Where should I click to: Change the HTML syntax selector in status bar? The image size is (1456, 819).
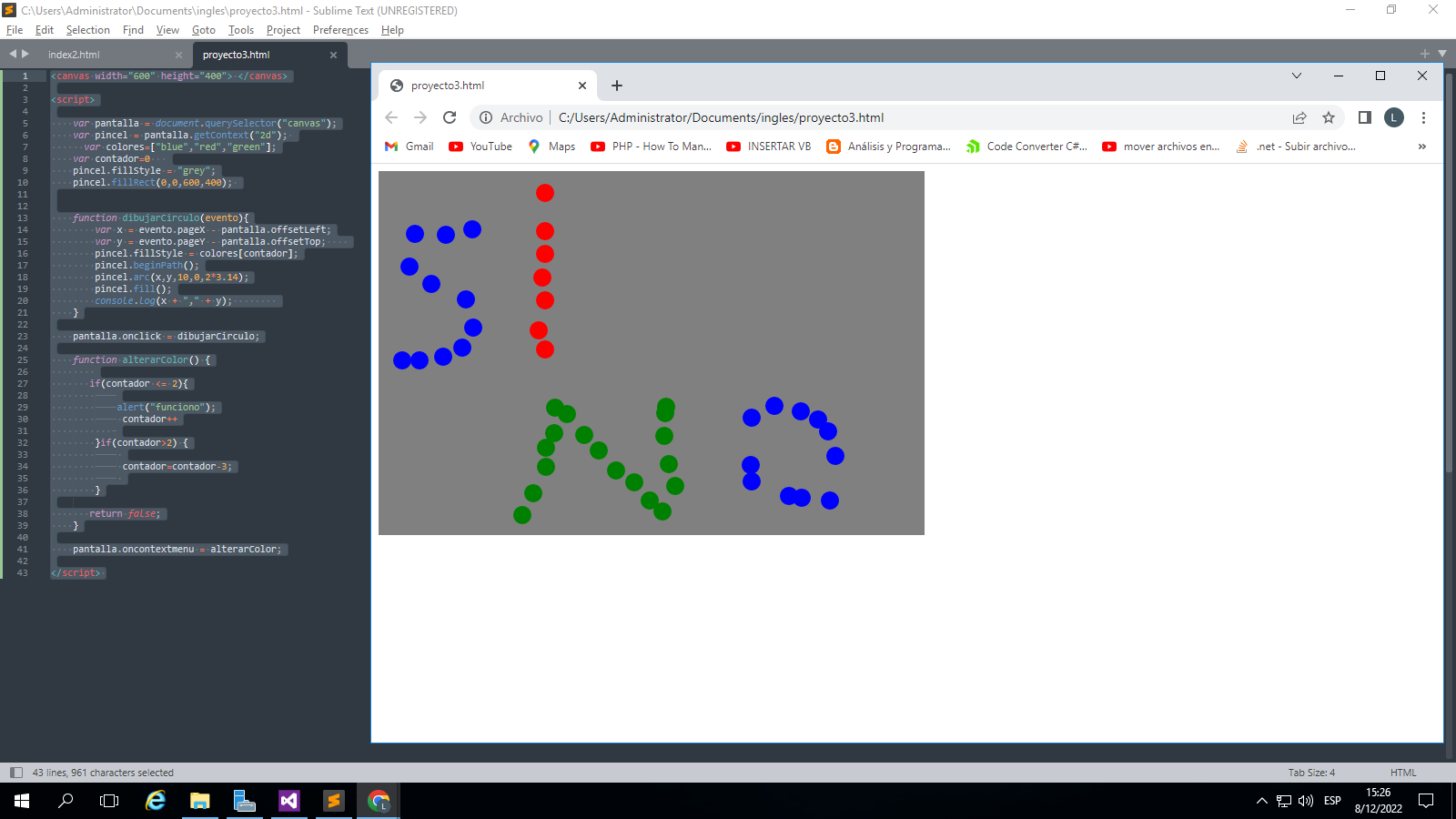tap(1403, 773)
